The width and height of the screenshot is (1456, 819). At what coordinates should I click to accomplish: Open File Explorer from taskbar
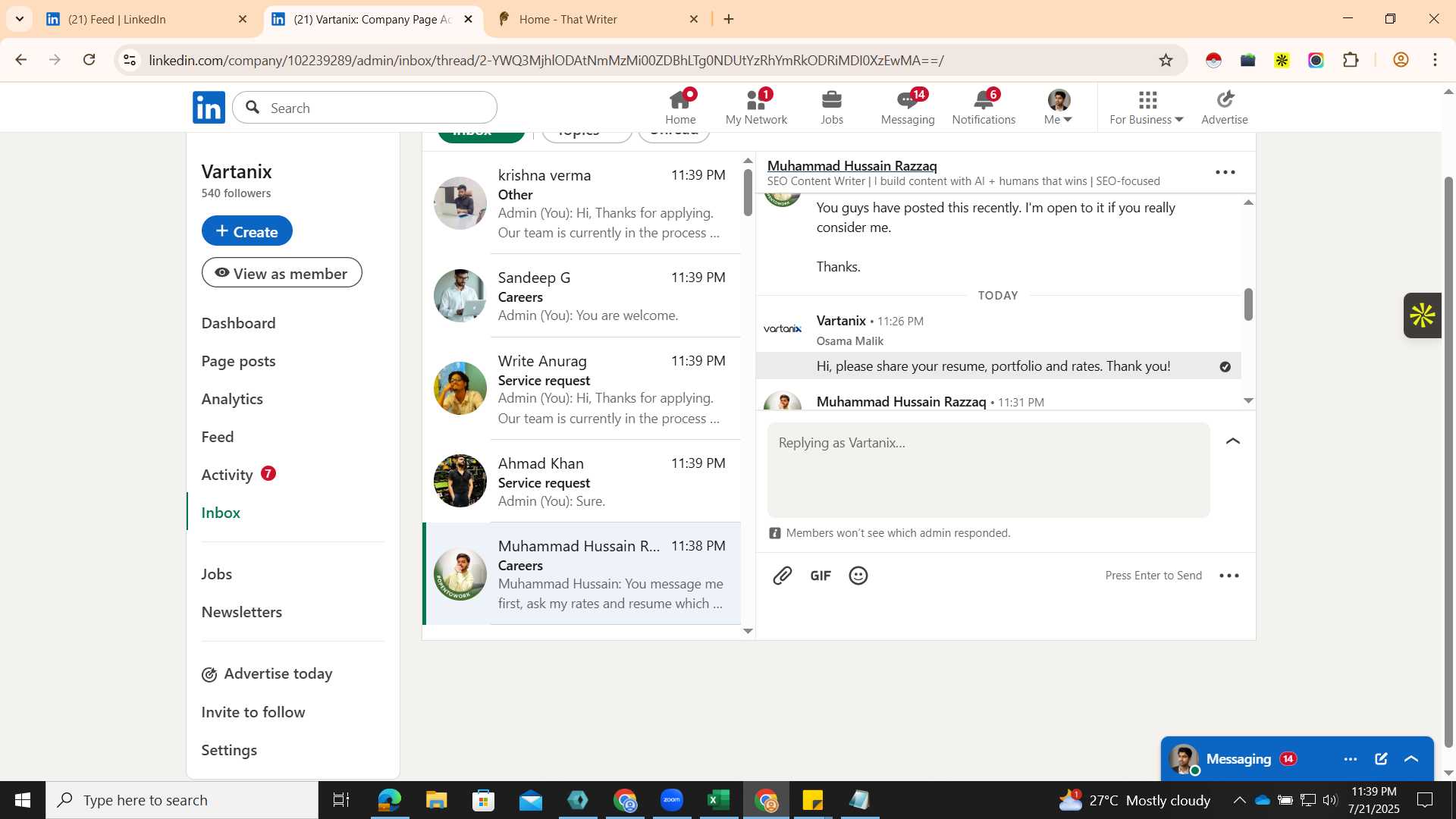436,800
